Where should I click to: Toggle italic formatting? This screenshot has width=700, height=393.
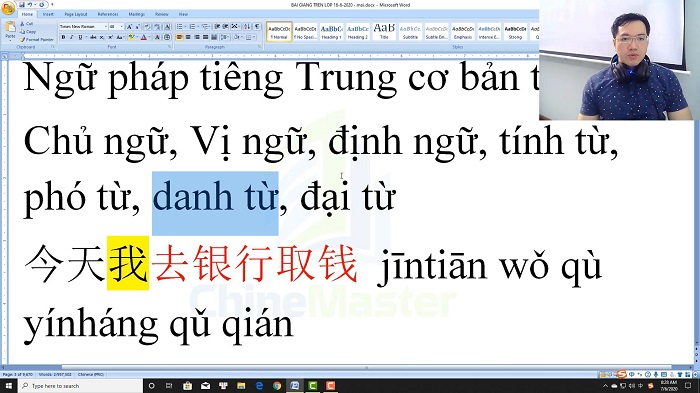pyautogui.click(x=72, y=37)
